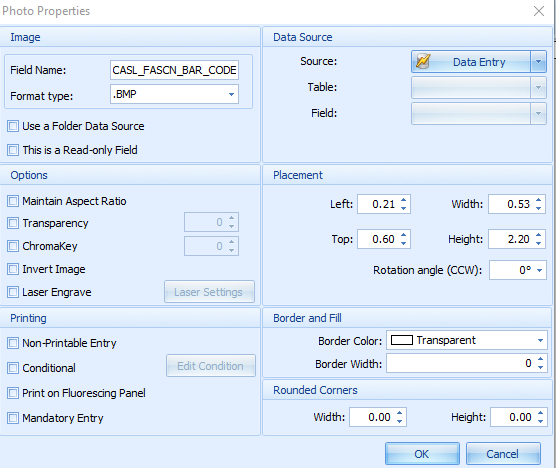Viewport: 556px width, 468px height.
Task: Tick the Mandatory Entry checkbox
Action: click(13, 418)
